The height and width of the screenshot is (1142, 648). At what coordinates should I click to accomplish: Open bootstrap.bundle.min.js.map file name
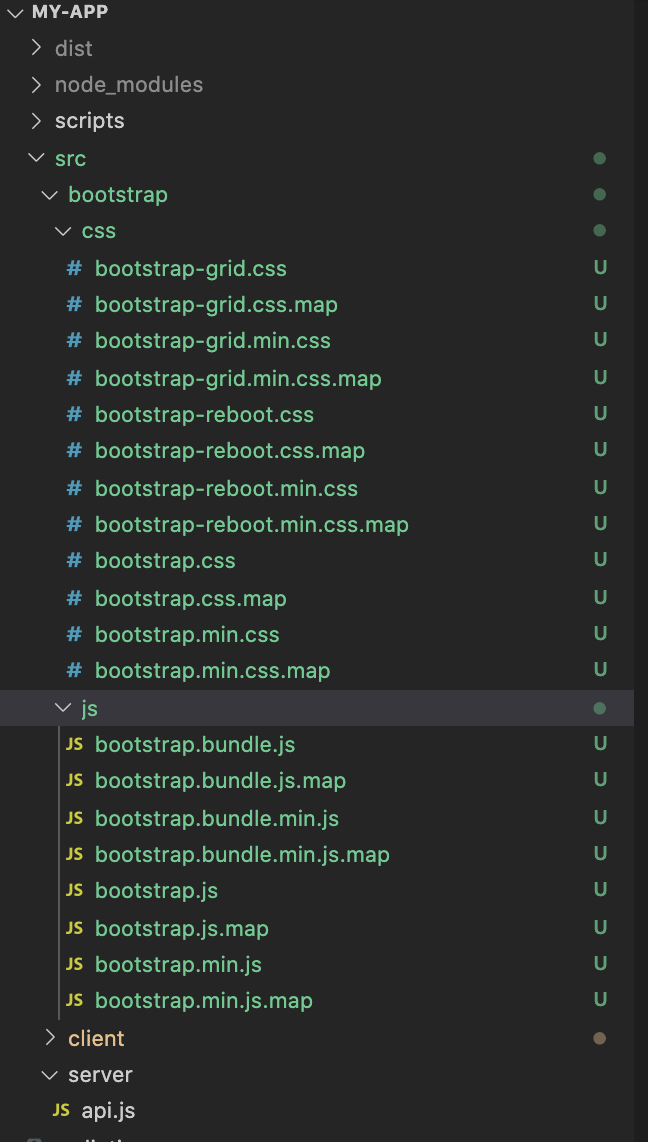242,854
